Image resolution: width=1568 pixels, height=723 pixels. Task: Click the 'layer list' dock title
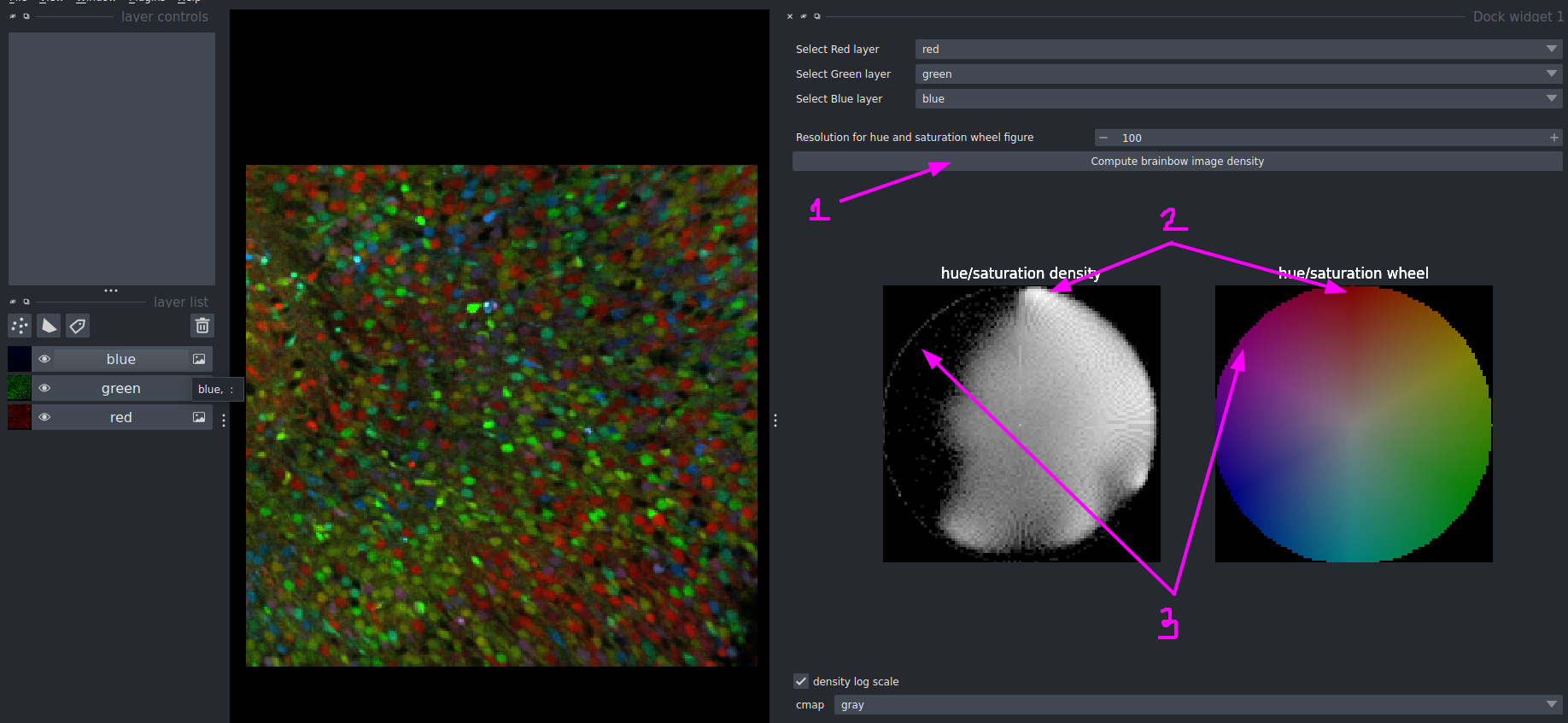[180, 302]
